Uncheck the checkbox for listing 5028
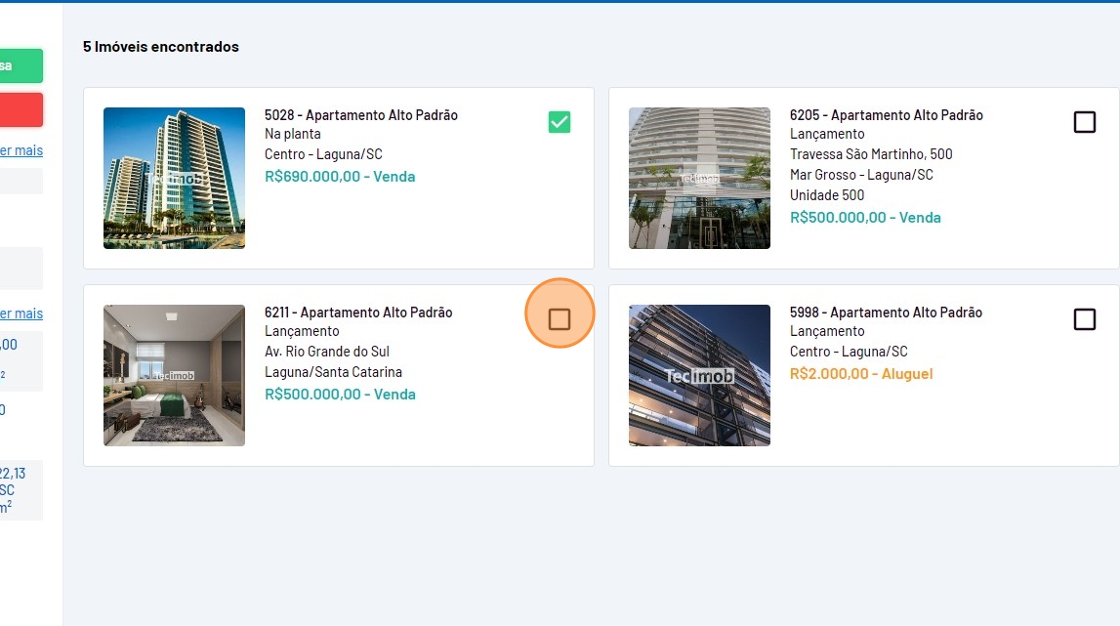The height and width of the screenshot is (626, 1120). [x=559, y=122]
